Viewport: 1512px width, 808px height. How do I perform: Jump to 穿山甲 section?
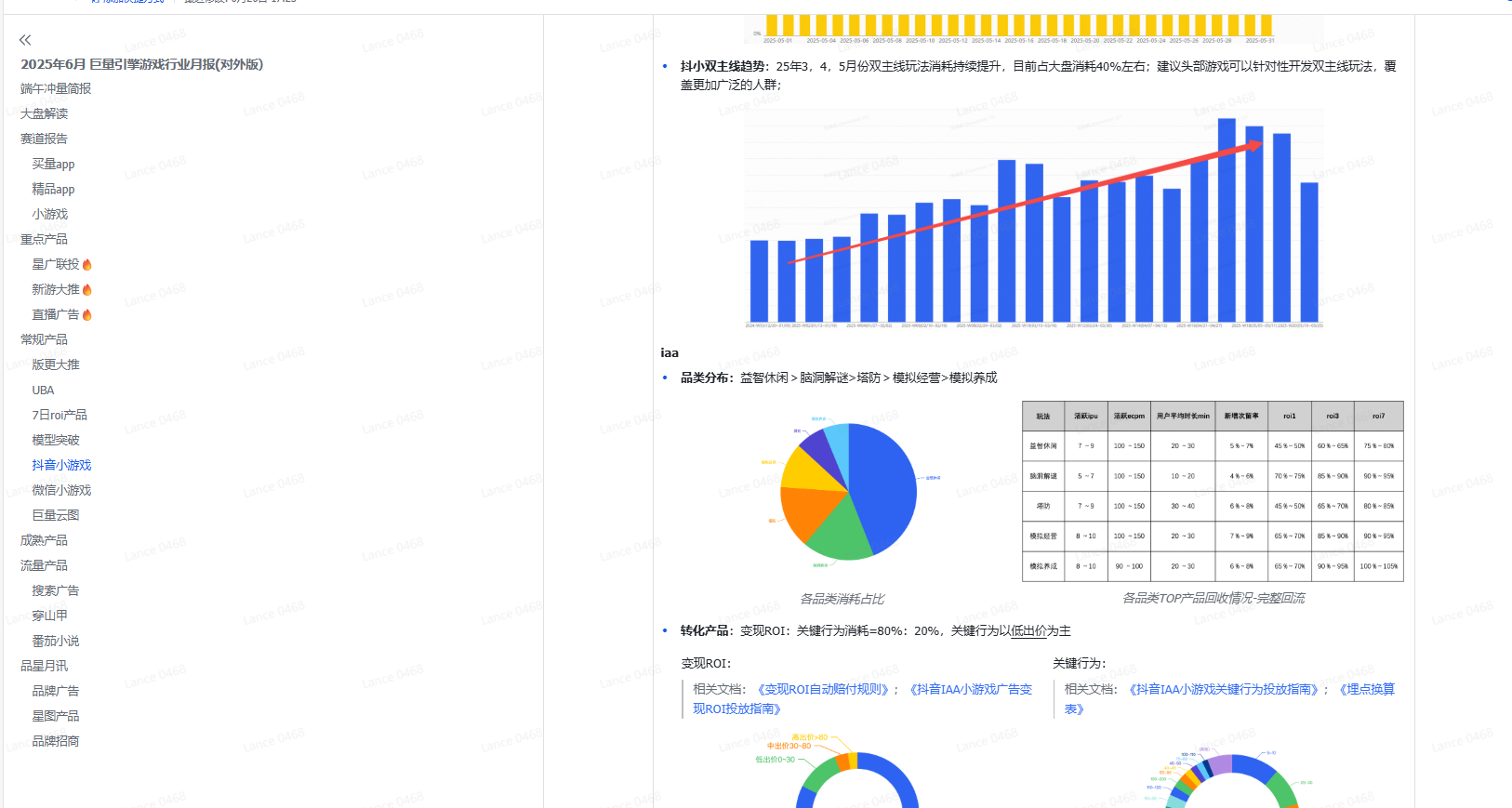pos(49,616)
